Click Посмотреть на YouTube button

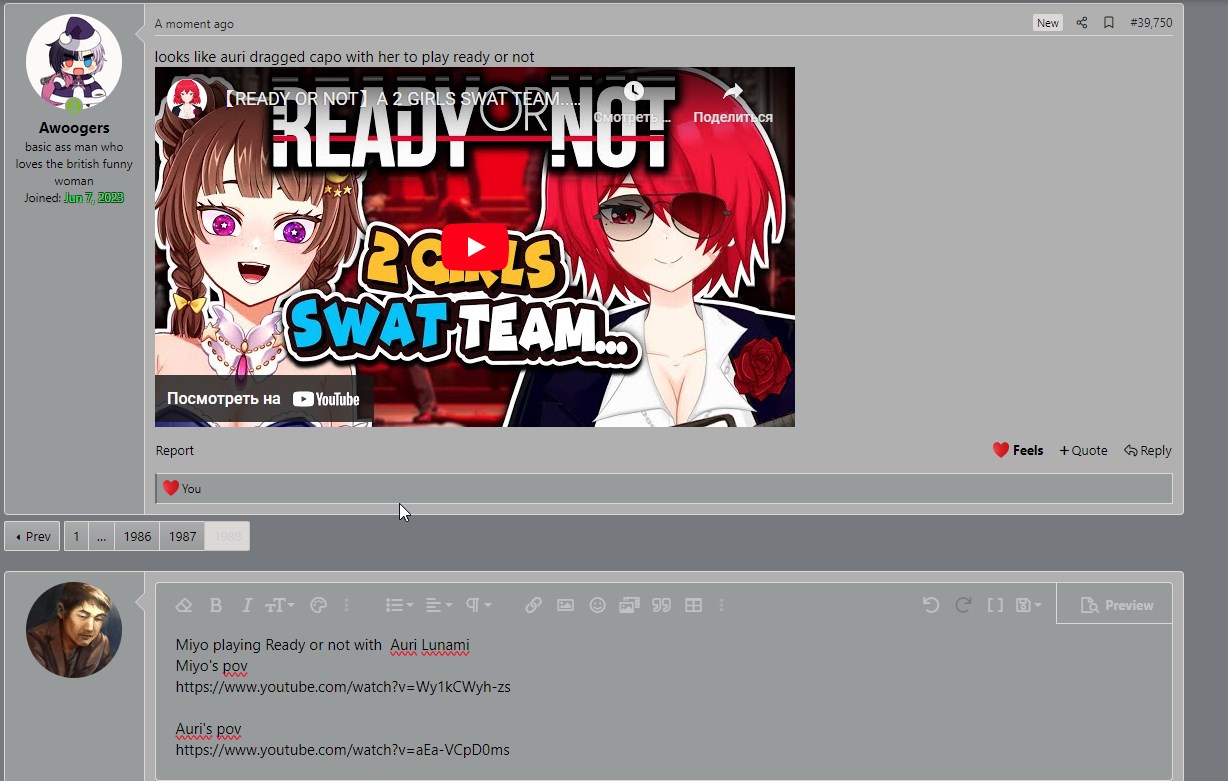(x=264, y=398)
